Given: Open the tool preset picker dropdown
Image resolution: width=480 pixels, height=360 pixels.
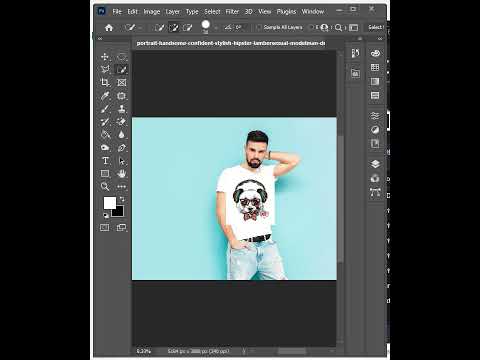Looking at the screenshot, I should [140, 28].
